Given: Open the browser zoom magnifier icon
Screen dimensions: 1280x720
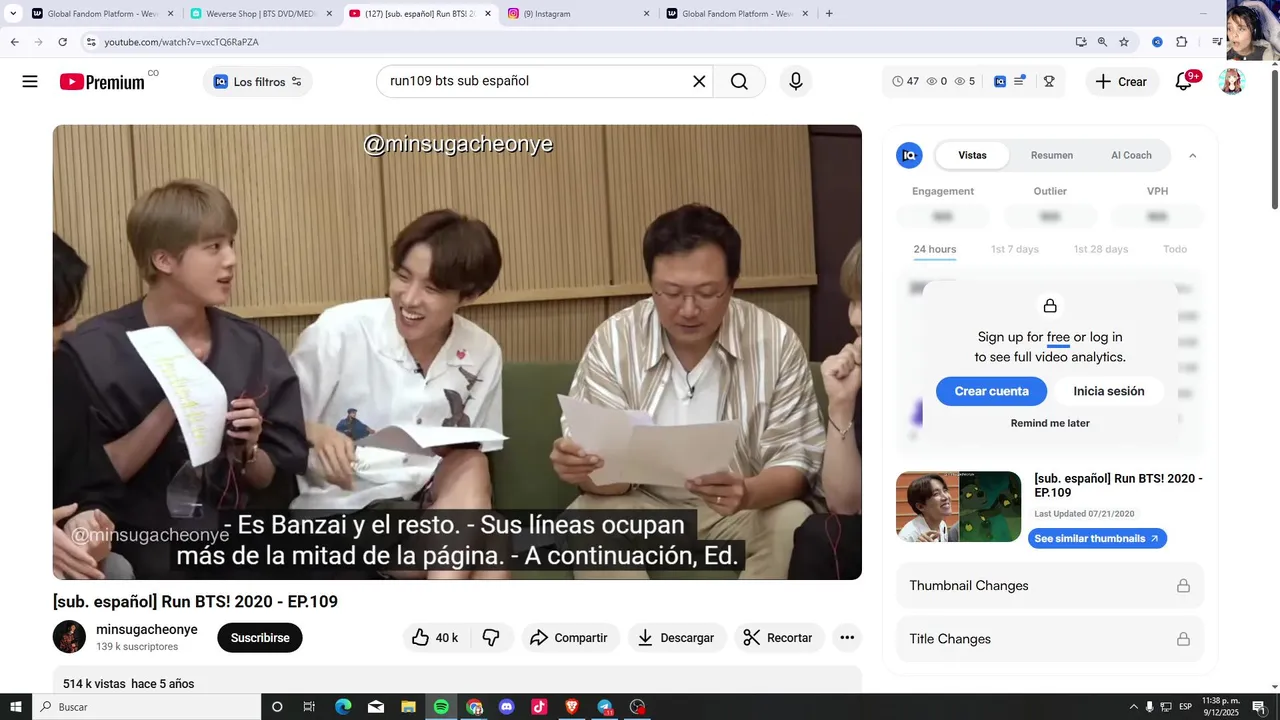Looking at the screenshot, I should click(x=1102, y=42).
